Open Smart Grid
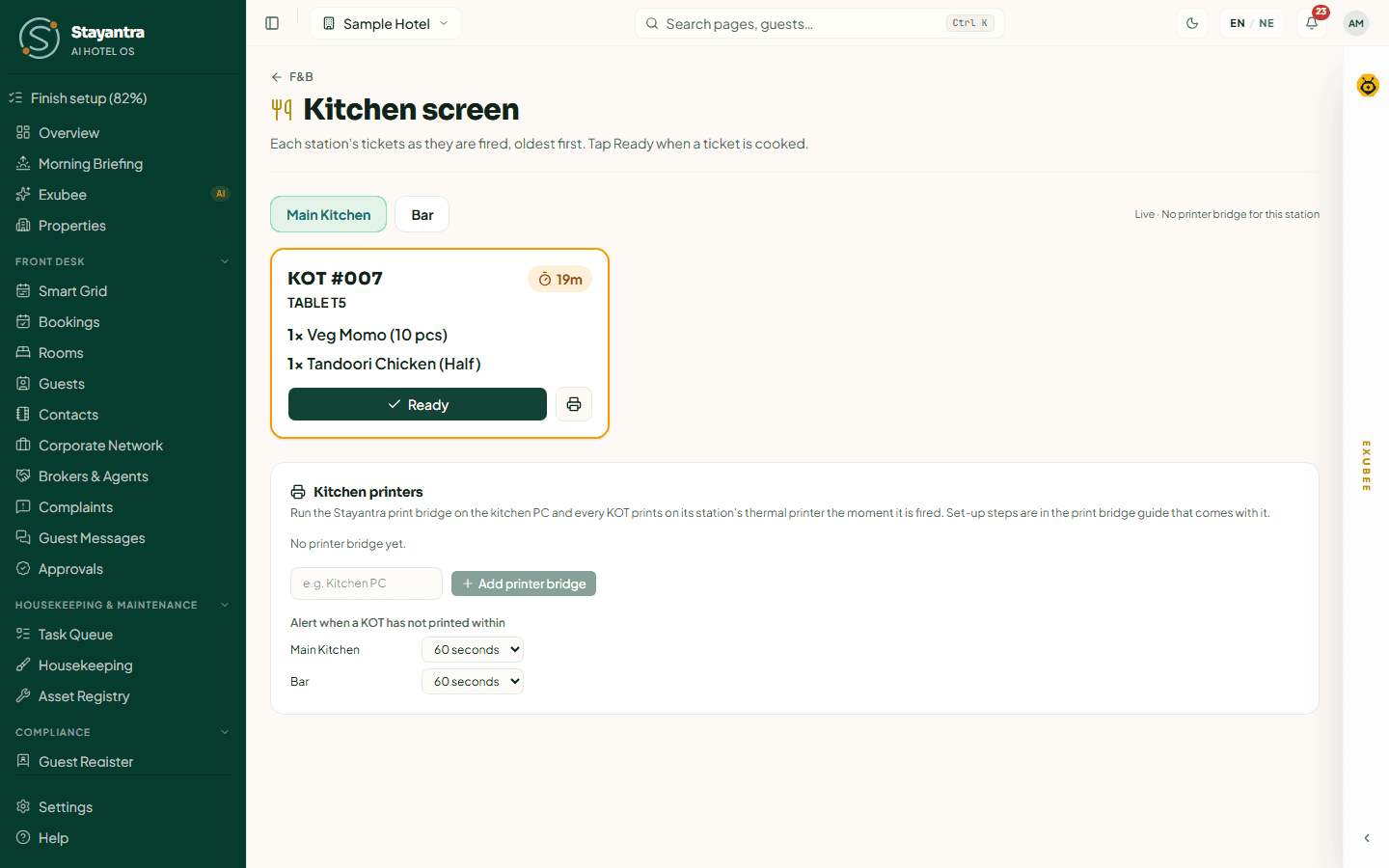1389x868 pixels. pos(123,291)
